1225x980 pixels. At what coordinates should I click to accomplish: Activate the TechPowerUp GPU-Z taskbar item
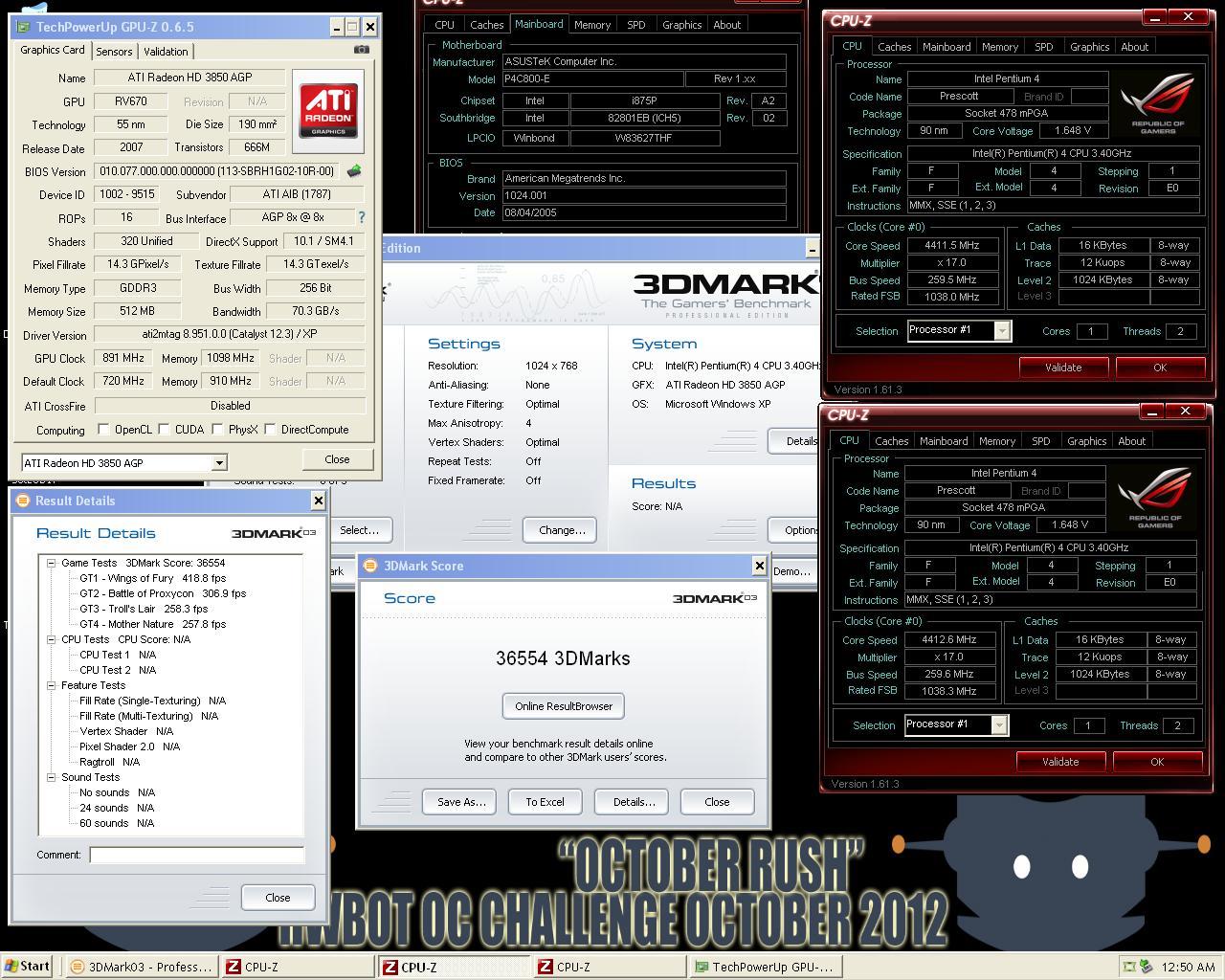tap(766, 967)
